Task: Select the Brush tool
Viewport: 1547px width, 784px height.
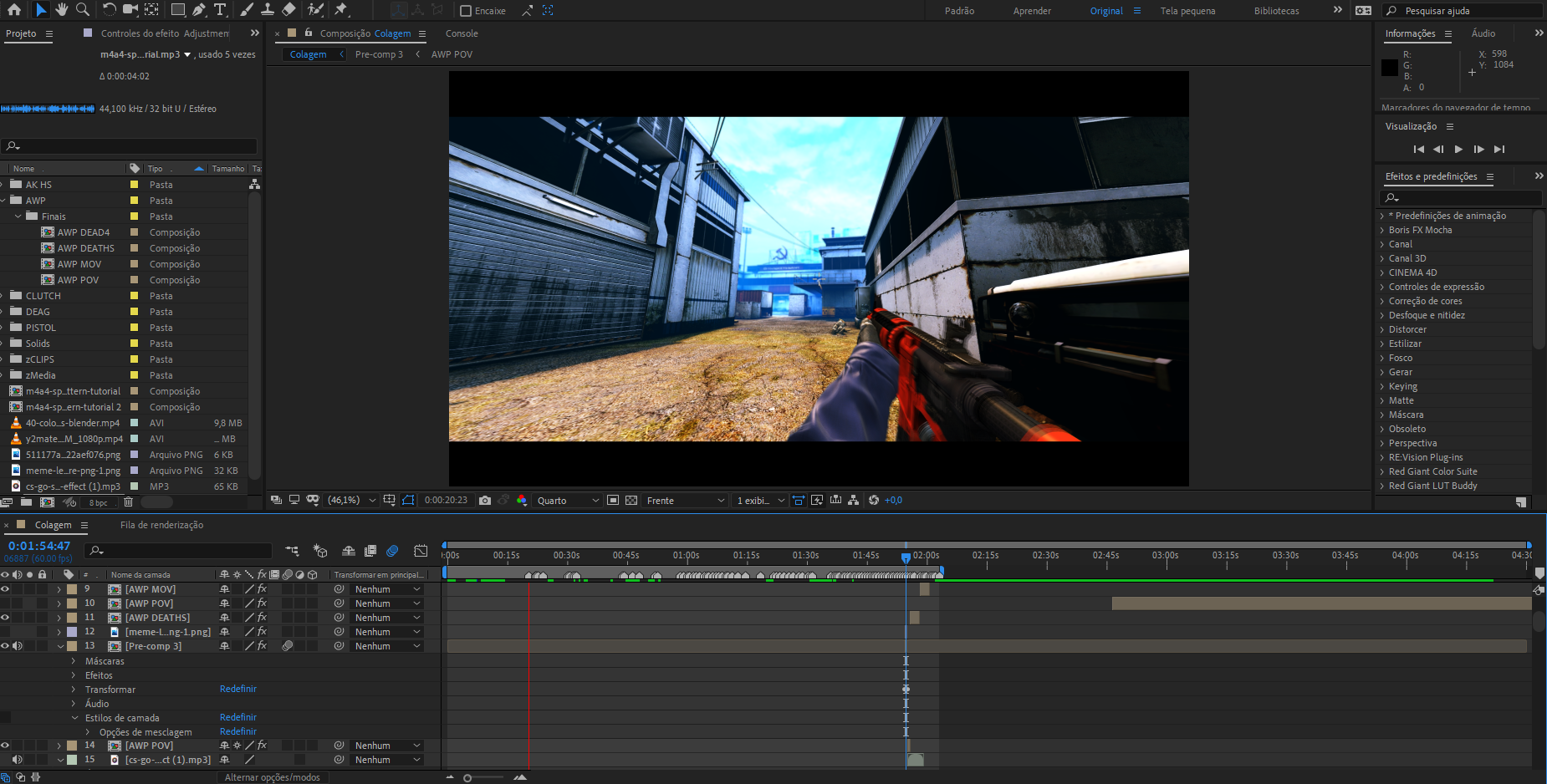Action: coord(246,10)
